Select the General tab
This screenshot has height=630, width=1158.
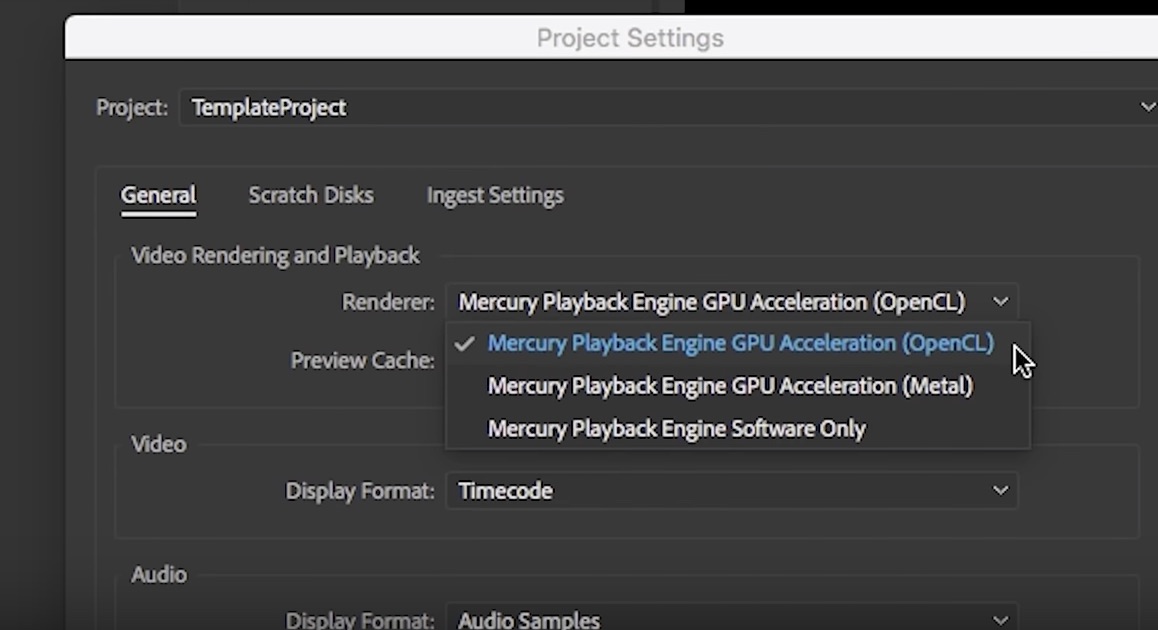pyautogui.click(x=158, y=195)
